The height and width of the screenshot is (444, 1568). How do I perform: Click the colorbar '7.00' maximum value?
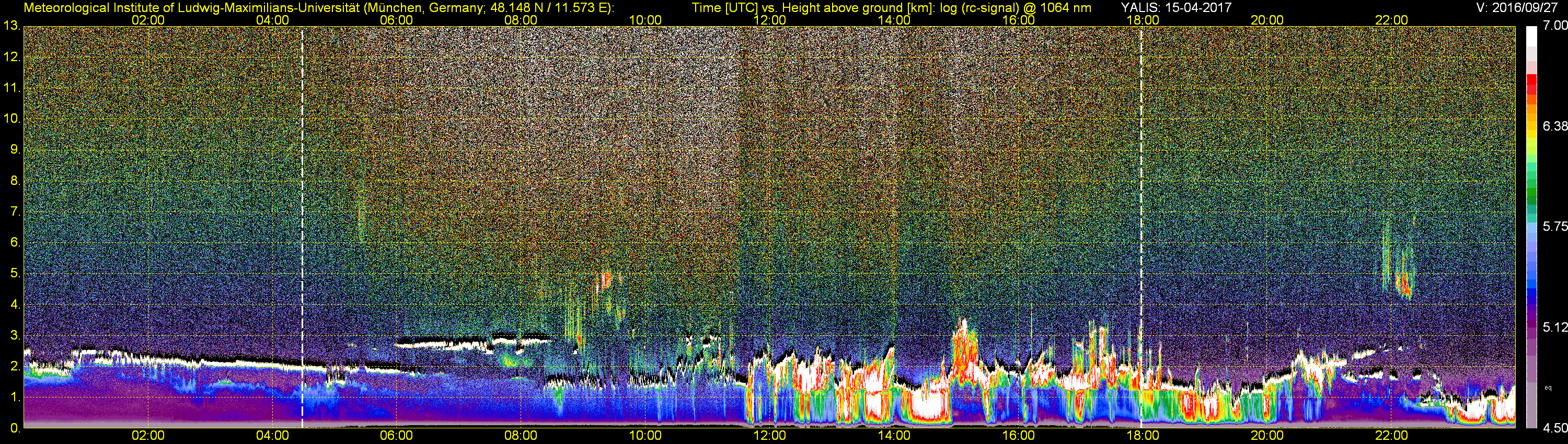click(1554, 26)
